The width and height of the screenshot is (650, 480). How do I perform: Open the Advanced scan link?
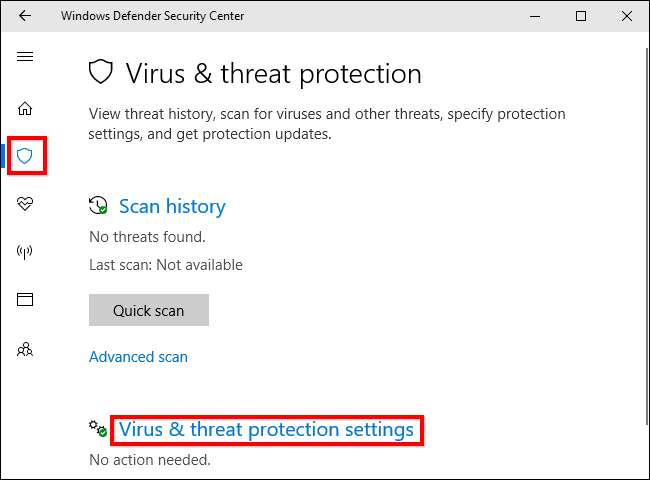(138, 356)
